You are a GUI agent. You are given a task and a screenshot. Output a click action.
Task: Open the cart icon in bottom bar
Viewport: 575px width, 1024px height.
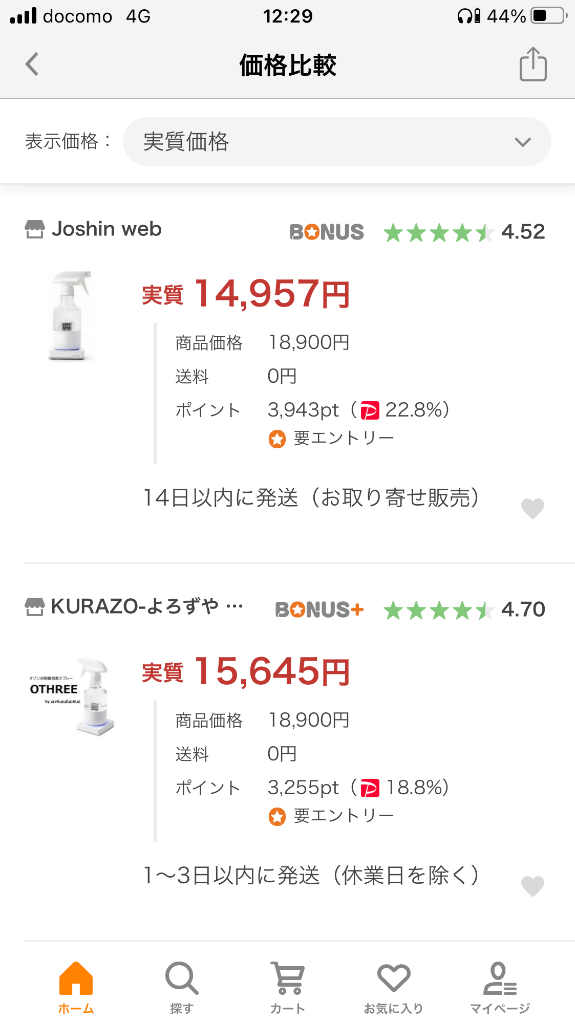(287, 978)
